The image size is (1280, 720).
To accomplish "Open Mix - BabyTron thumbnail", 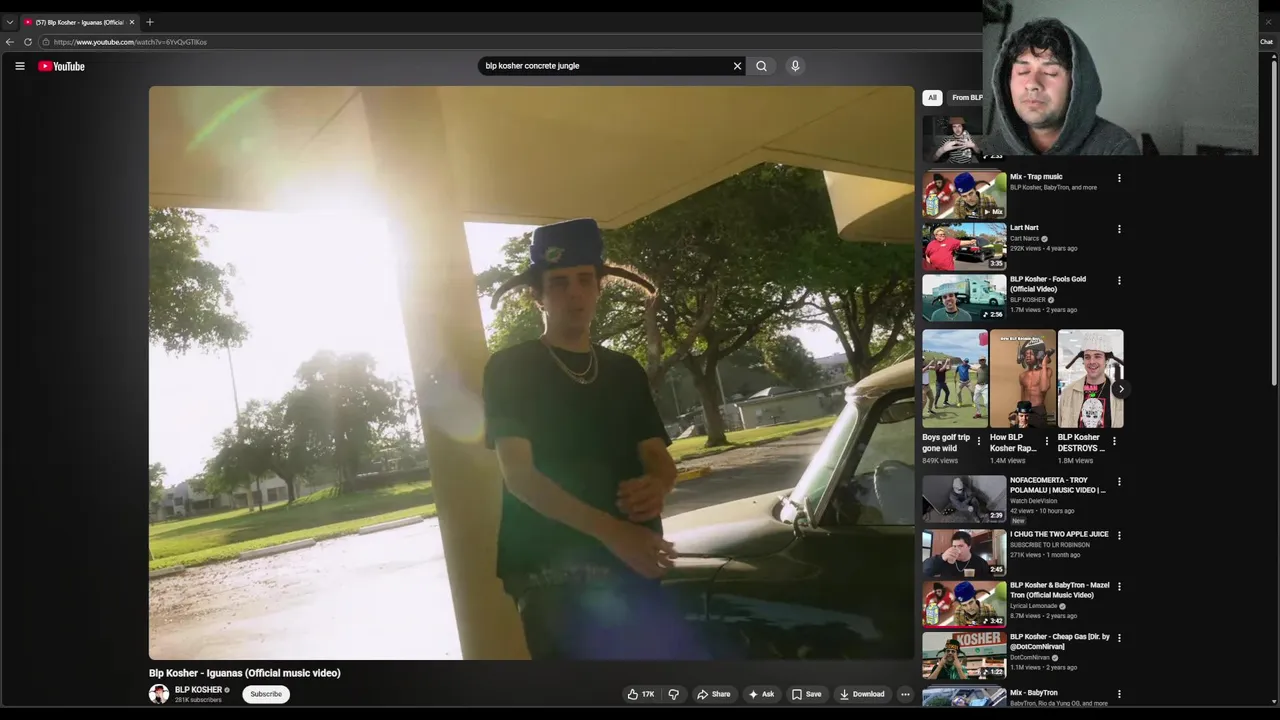I will (964, 697).
